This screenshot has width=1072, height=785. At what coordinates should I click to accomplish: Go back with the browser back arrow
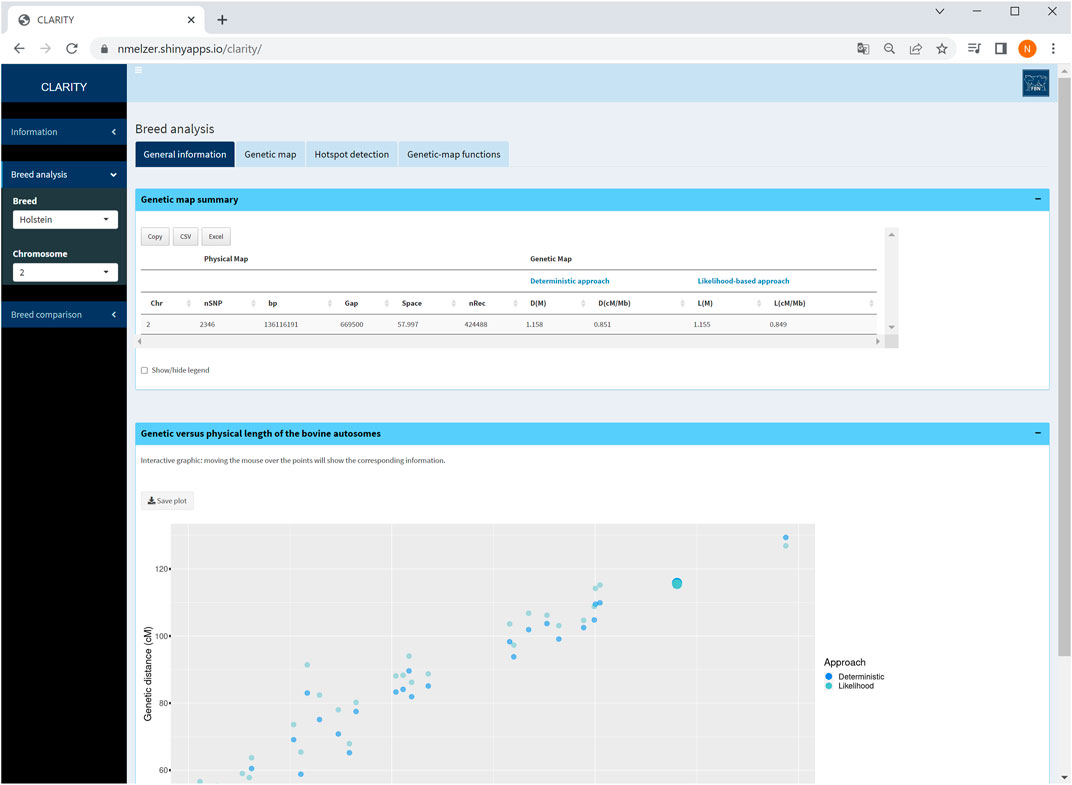pyautogui.click(x=19, y=49)
